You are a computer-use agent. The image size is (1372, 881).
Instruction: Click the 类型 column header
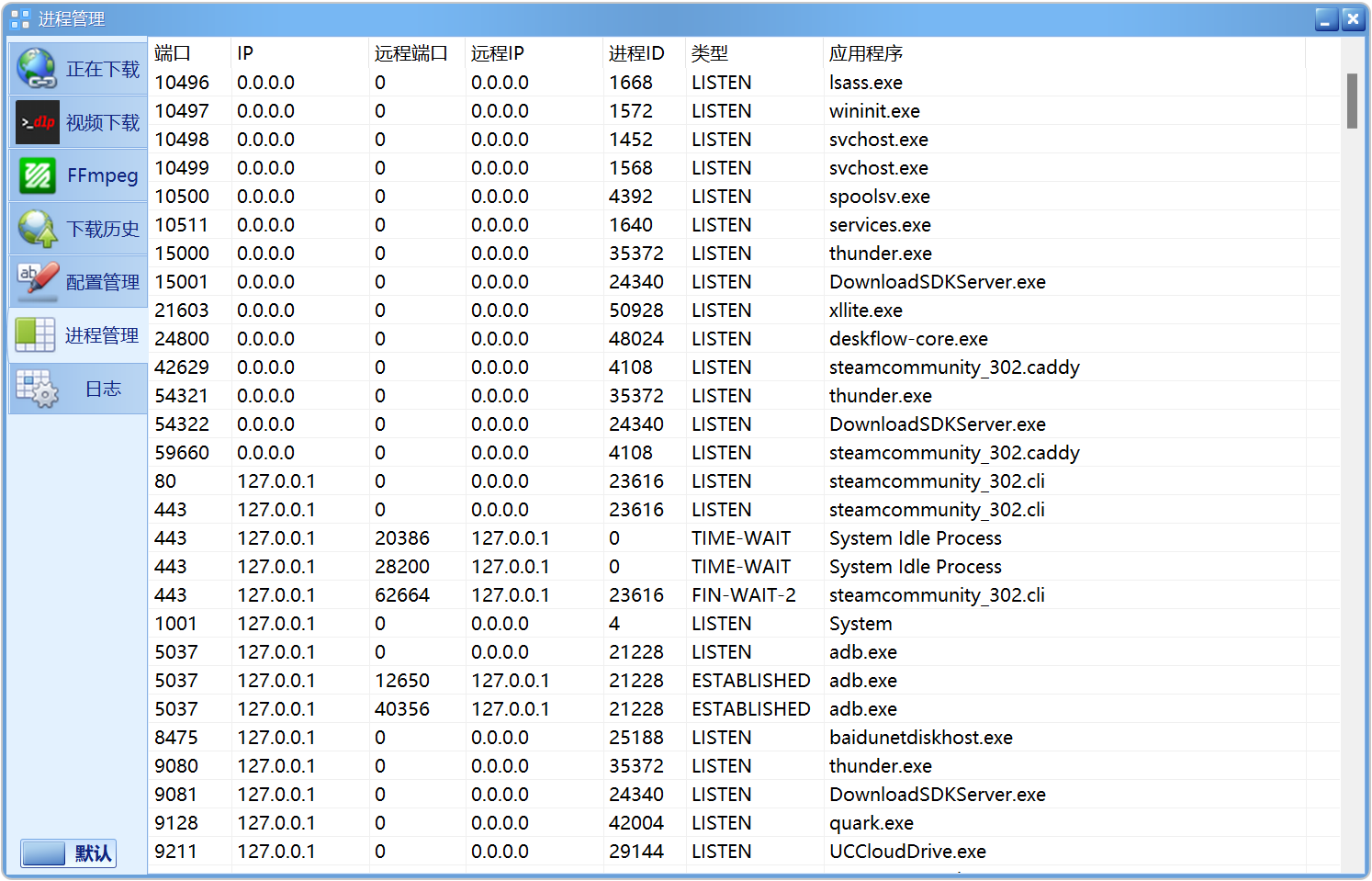(755, 53)
